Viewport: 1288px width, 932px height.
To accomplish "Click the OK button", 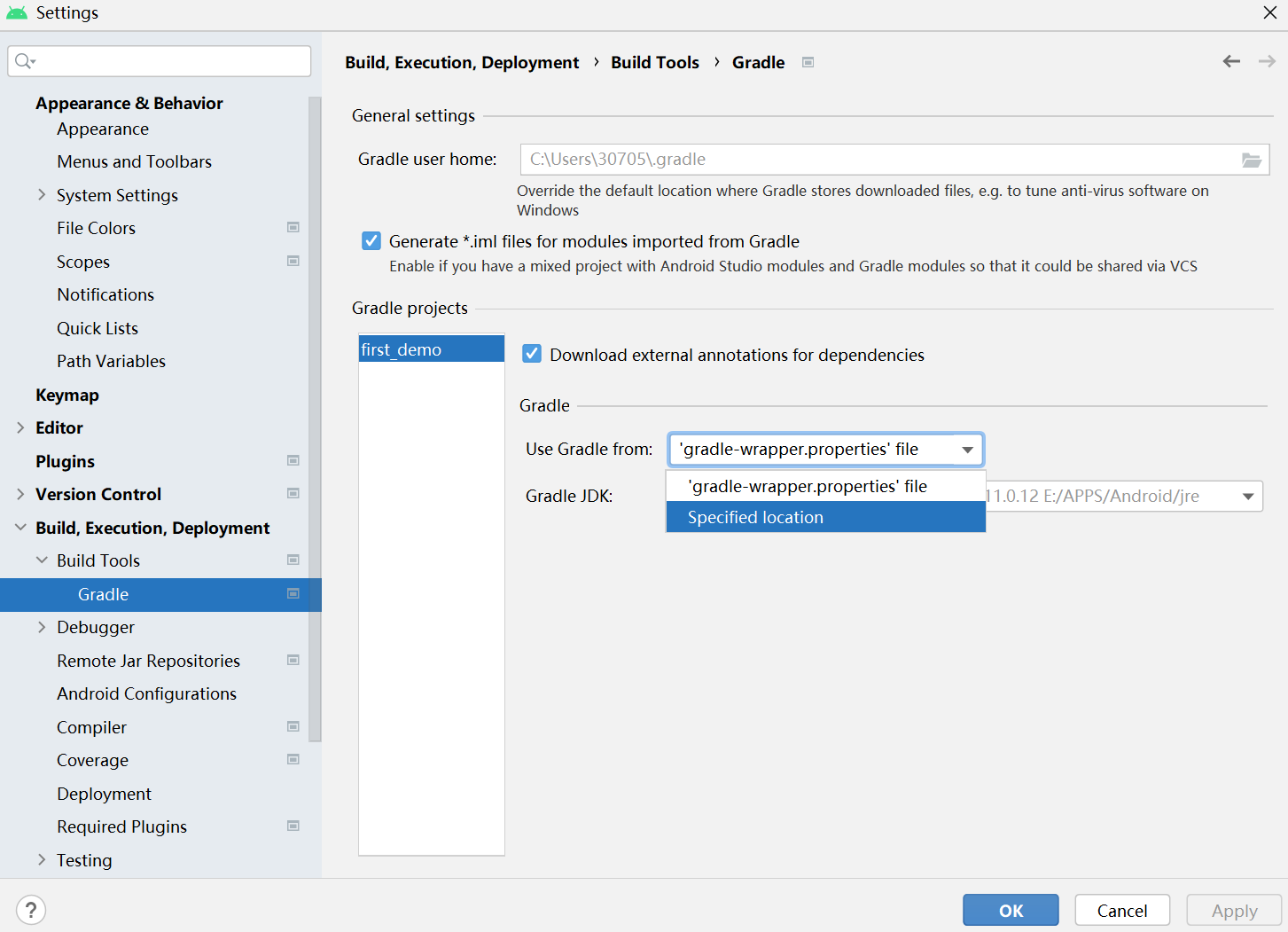I will (x=1011, y=911).
